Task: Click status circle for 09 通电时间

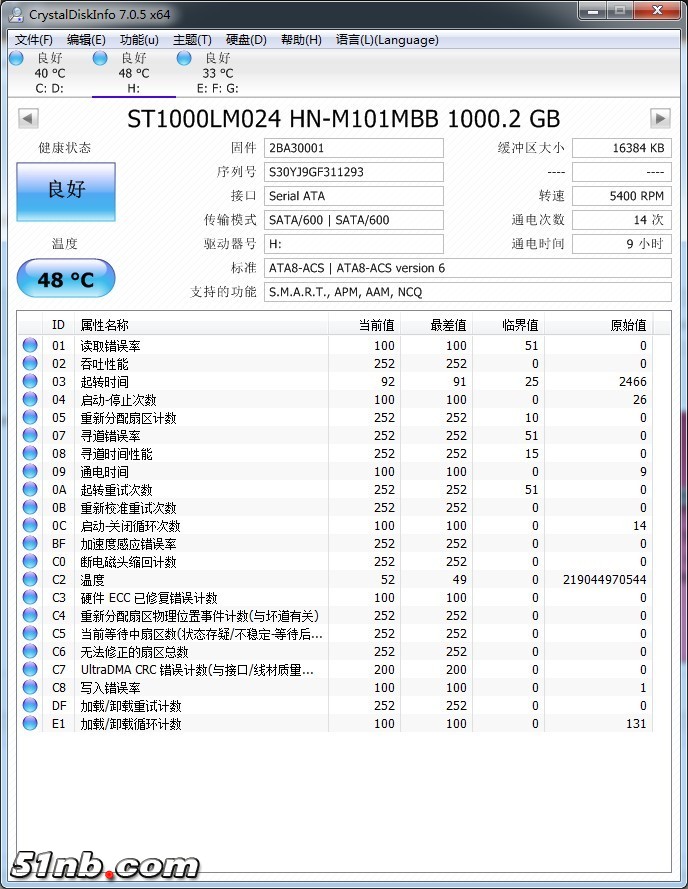Action: coord(30,471)
